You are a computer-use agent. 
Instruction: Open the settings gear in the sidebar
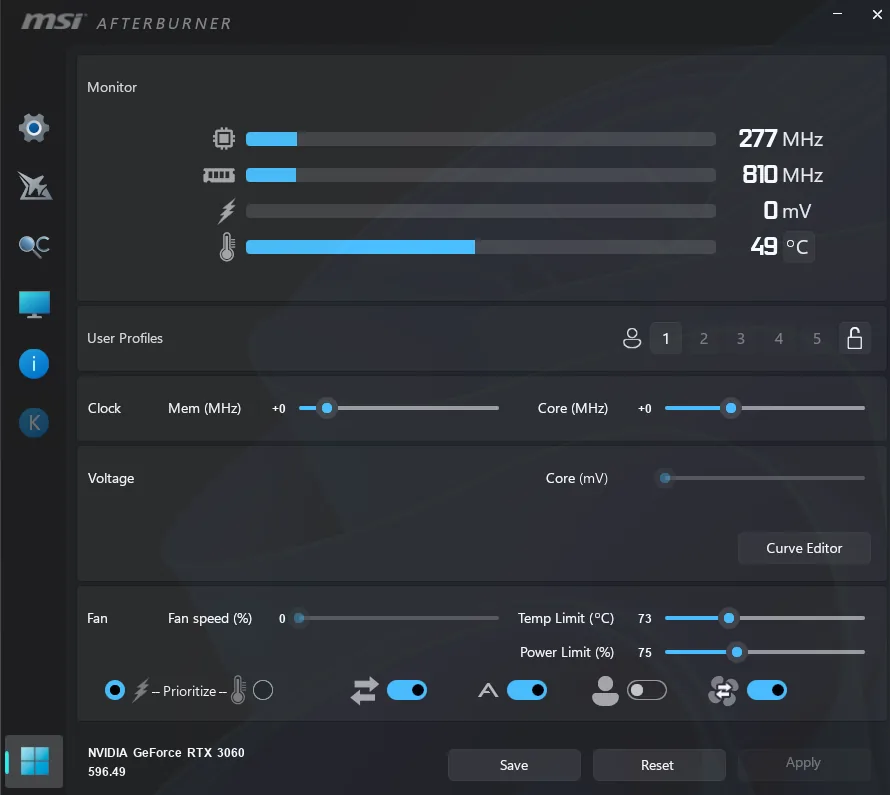click(34, 128)
